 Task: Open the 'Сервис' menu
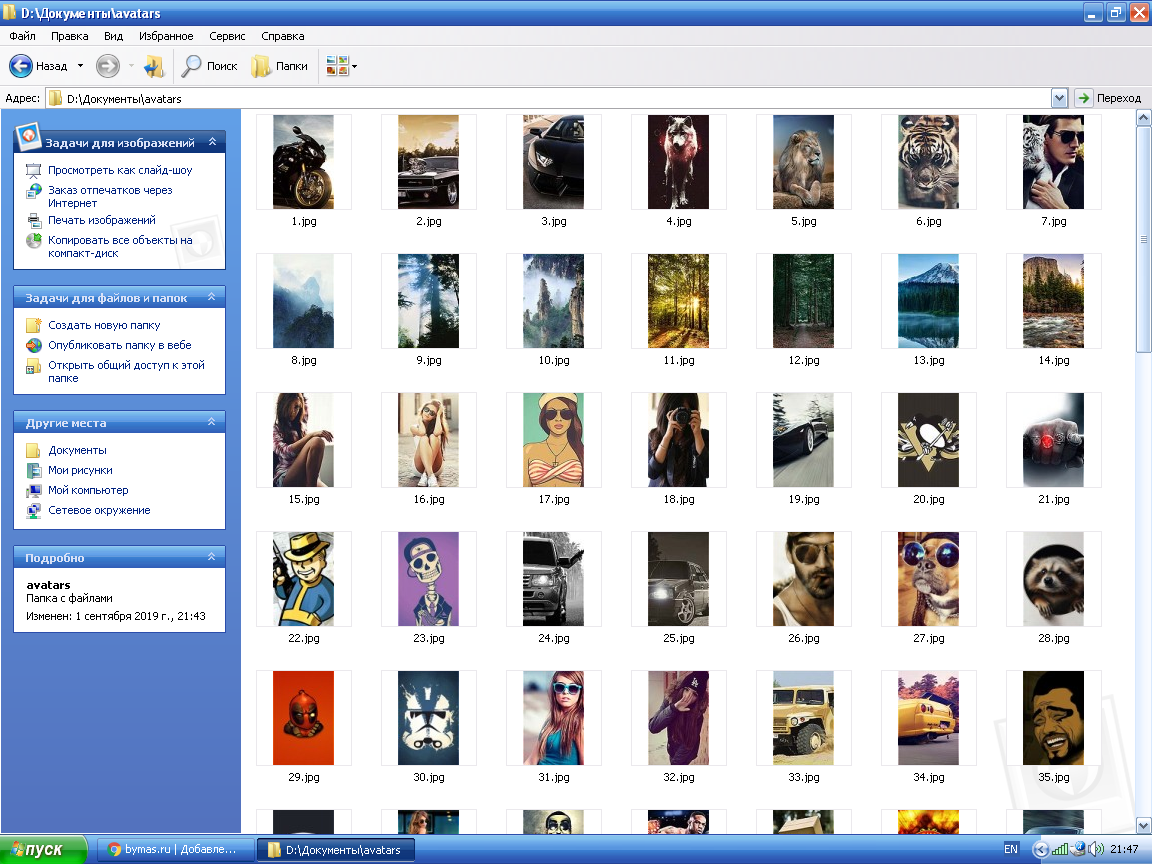coord(227,36)
